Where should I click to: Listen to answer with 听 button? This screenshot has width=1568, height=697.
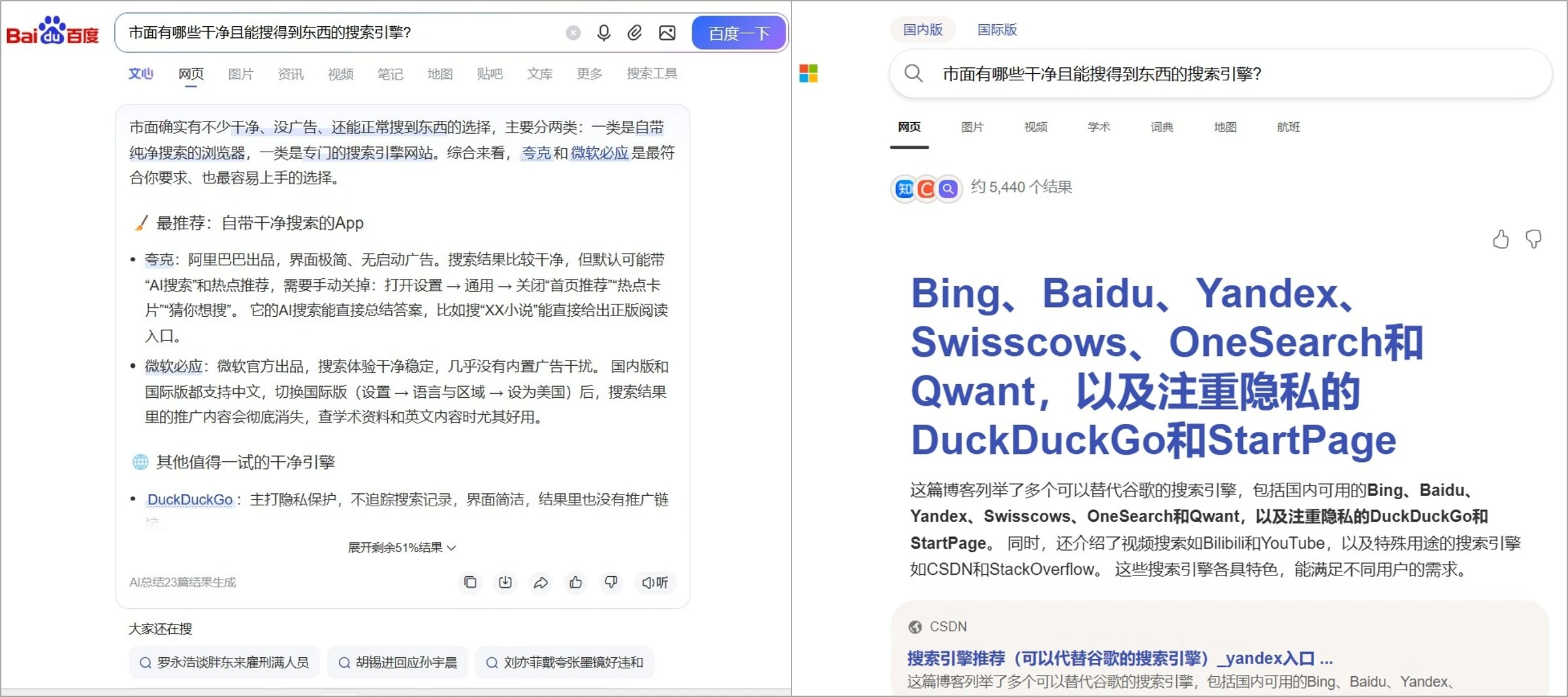pyautogui.click(x=654, y=582)
